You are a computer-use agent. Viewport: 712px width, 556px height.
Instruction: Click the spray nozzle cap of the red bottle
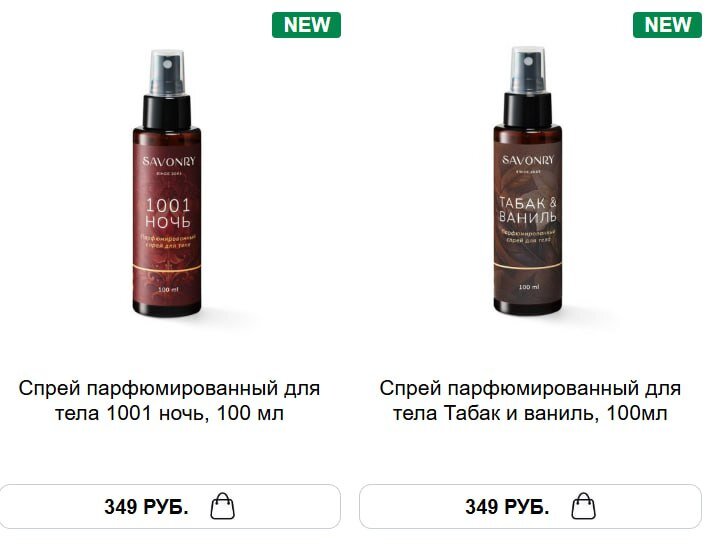point(168,72)
